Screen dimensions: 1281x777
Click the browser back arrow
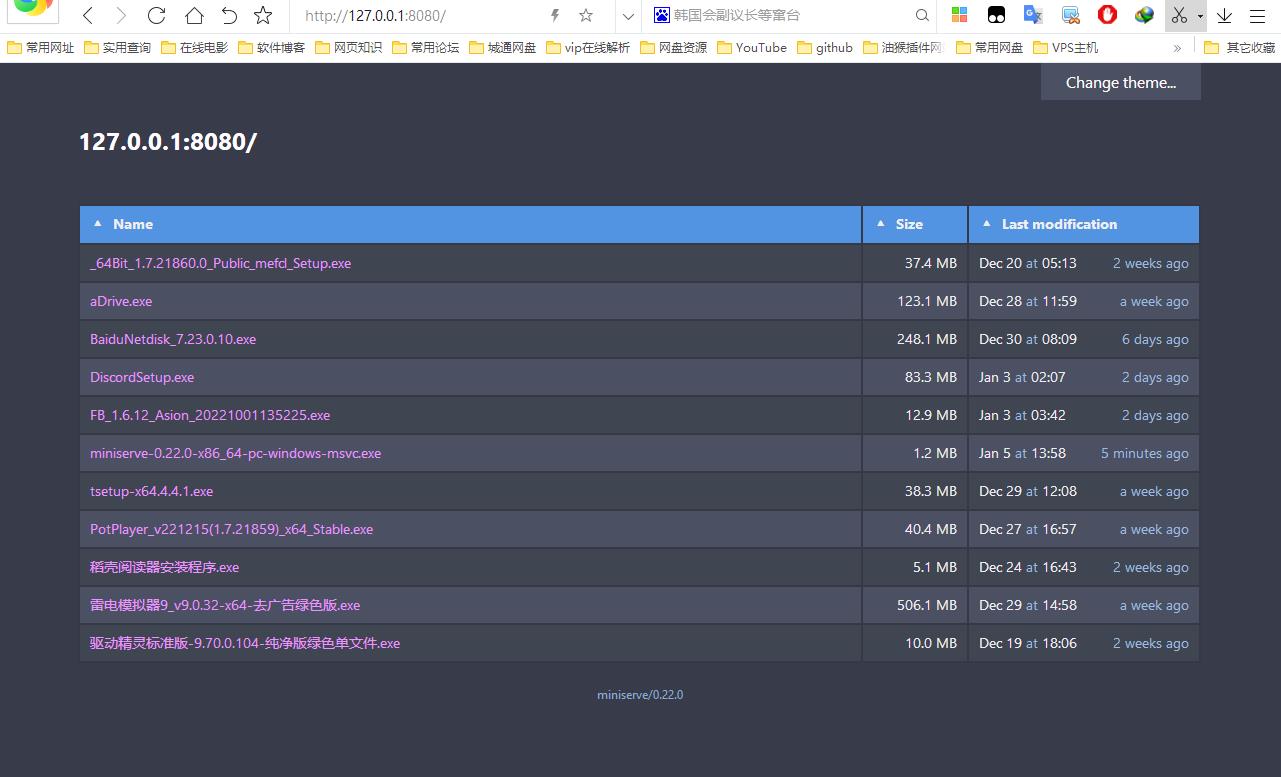click(x=88, y=15)
